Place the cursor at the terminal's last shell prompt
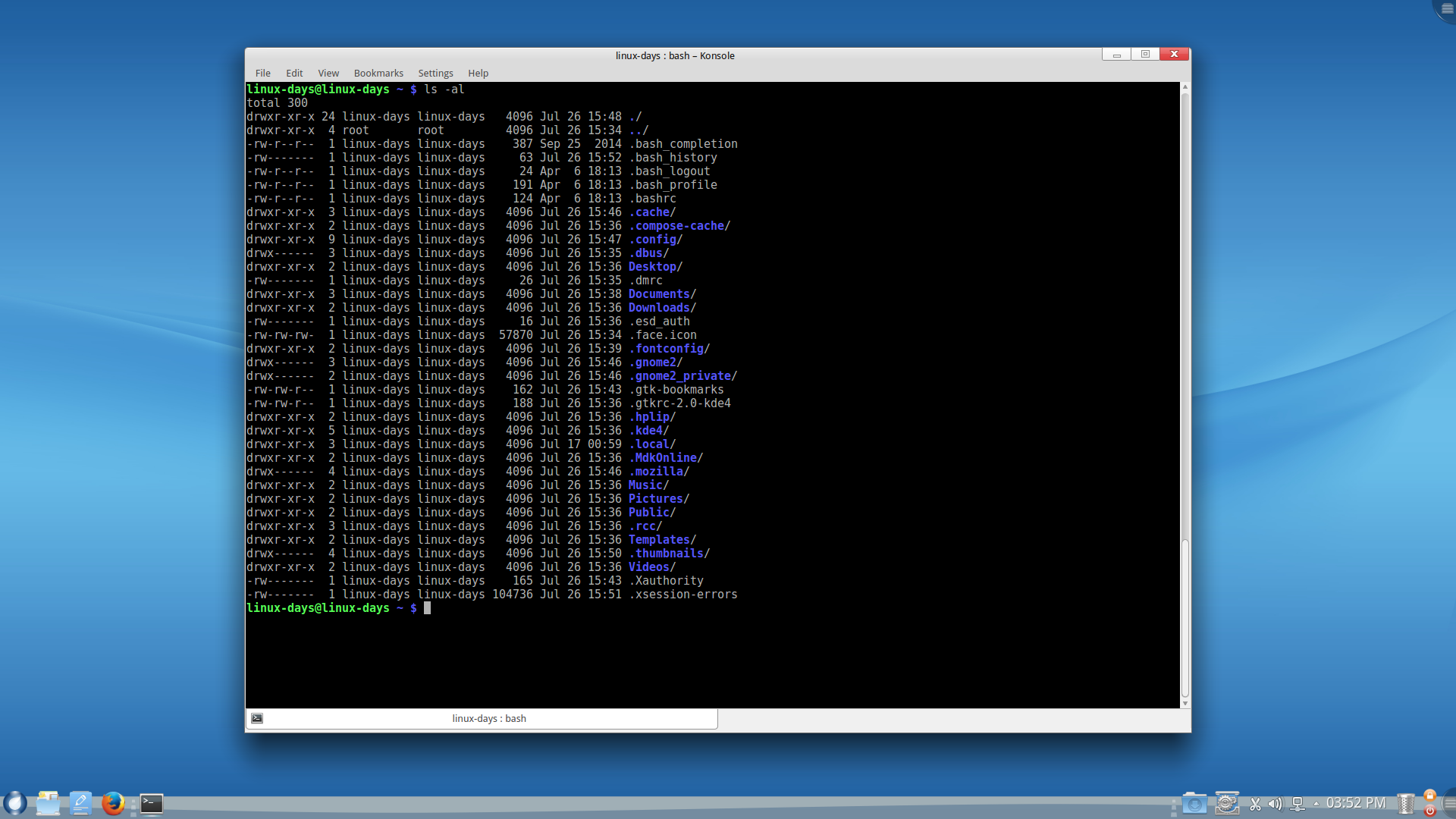The image size is (1456, 819). (x=427, y=608)
